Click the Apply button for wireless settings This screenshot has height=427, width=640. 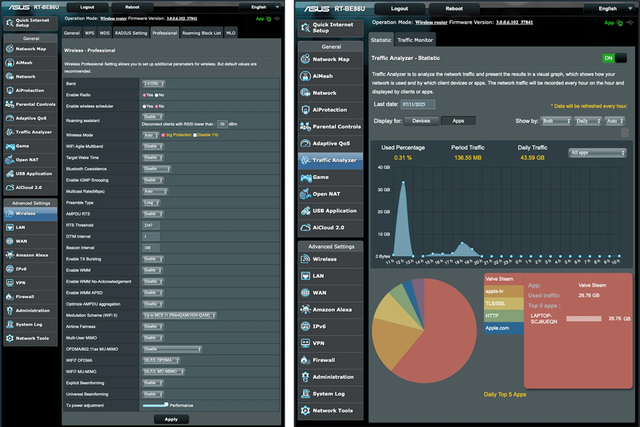point(171,419)
